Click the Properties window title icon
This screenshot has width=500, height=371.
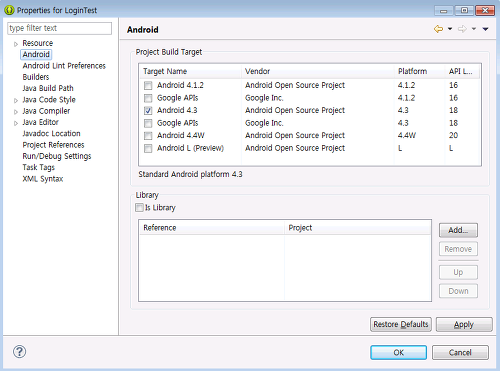[9, 10]
